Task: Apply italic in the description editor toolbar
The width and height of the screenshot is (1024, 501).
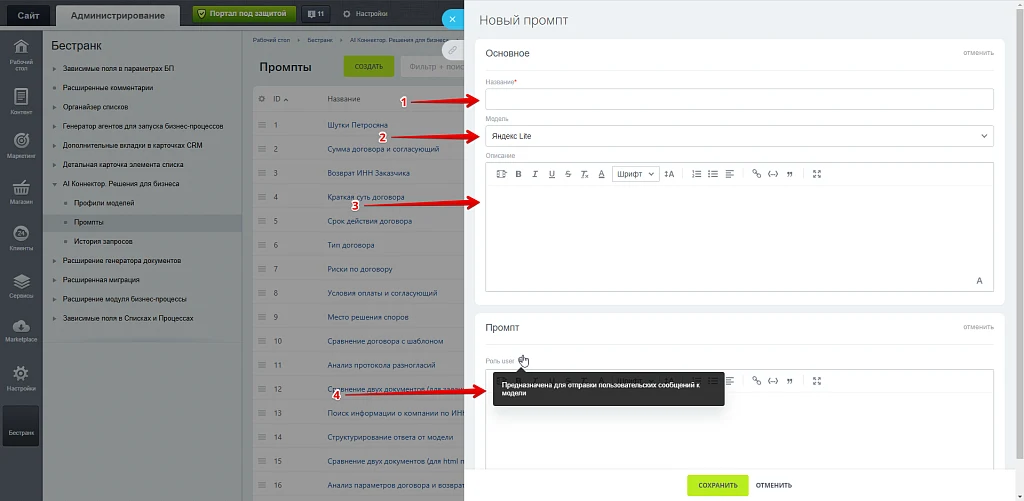Action: coord(535,174)
